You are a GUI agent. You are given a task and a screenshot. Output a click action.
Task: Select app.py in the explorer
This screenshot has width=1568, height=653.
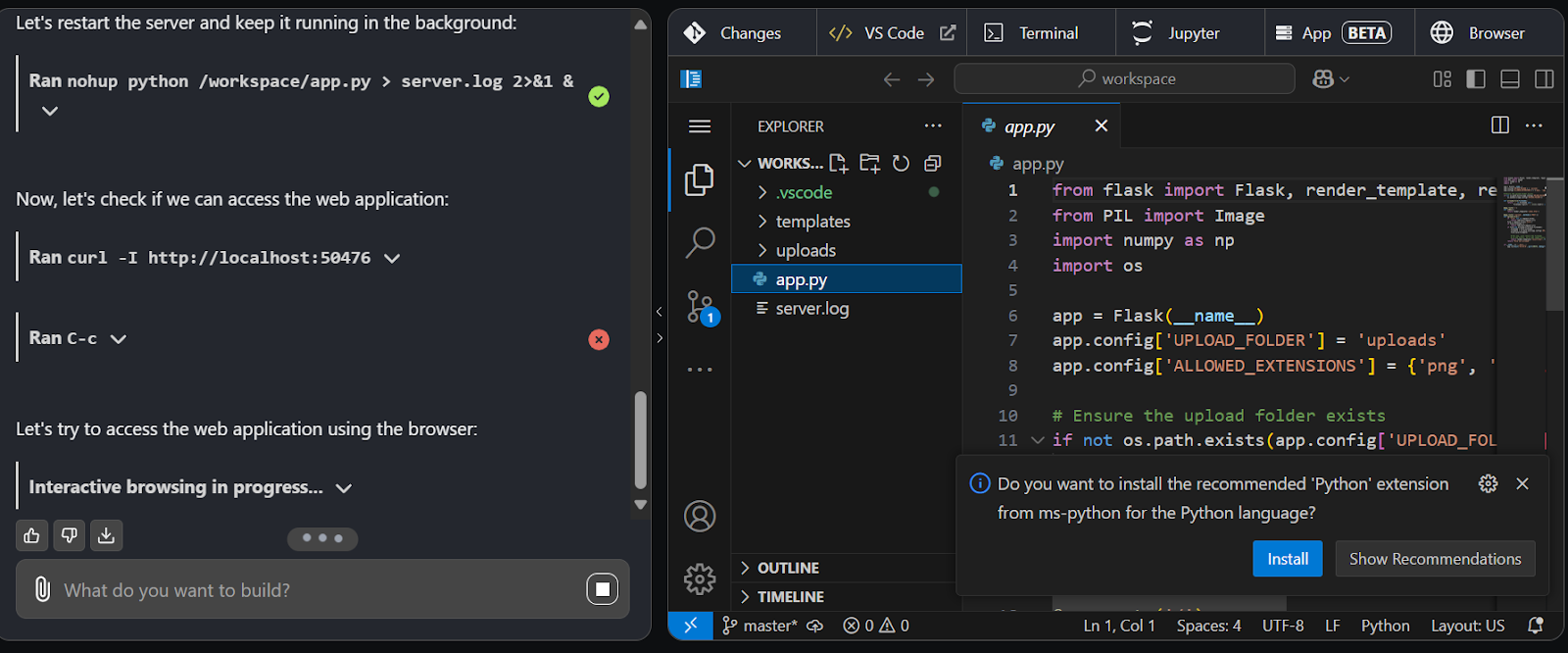847,279
